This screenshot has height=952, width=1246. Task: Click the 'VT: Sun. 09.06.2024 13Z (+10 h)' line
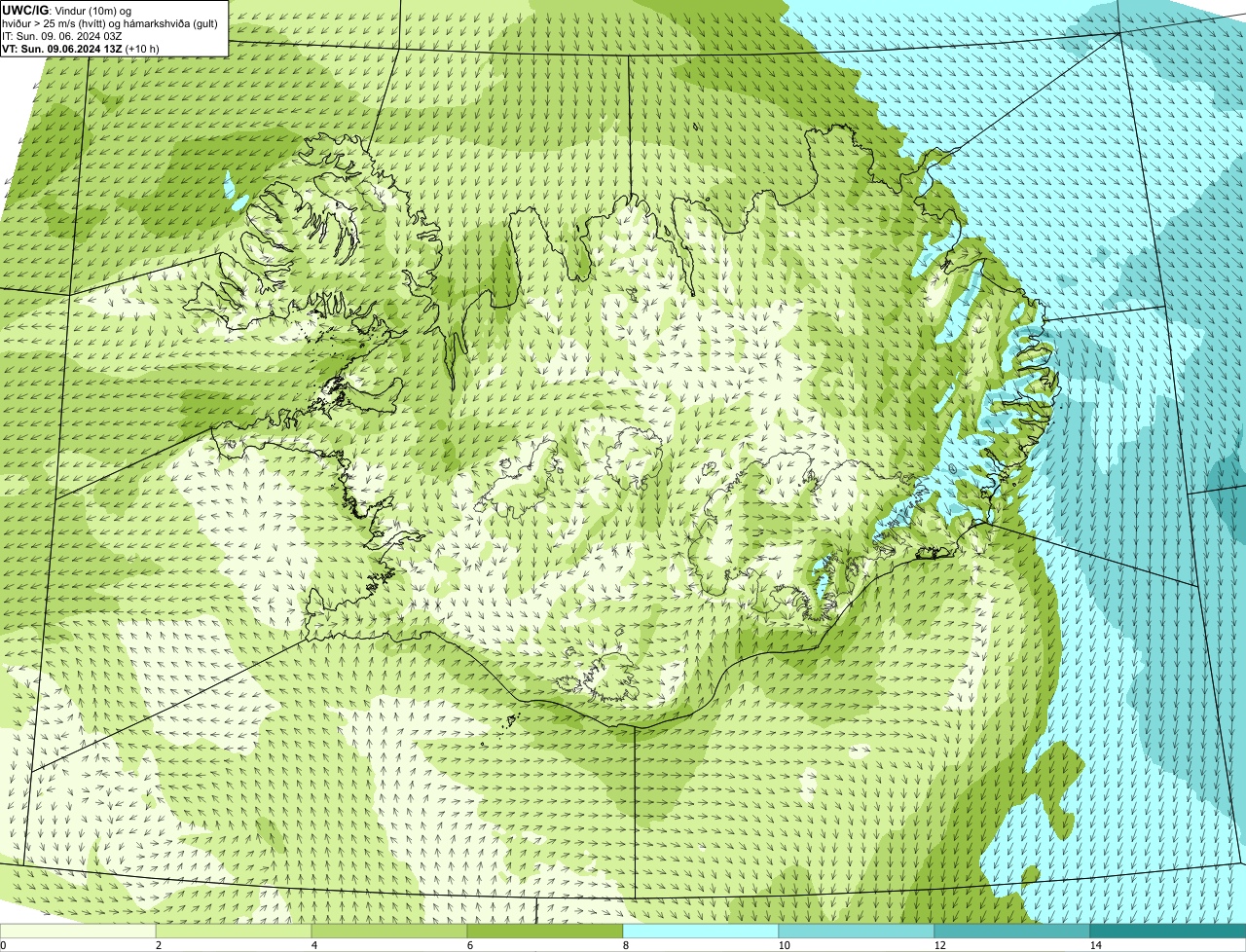pyautogui.click(x=81, y=48)
